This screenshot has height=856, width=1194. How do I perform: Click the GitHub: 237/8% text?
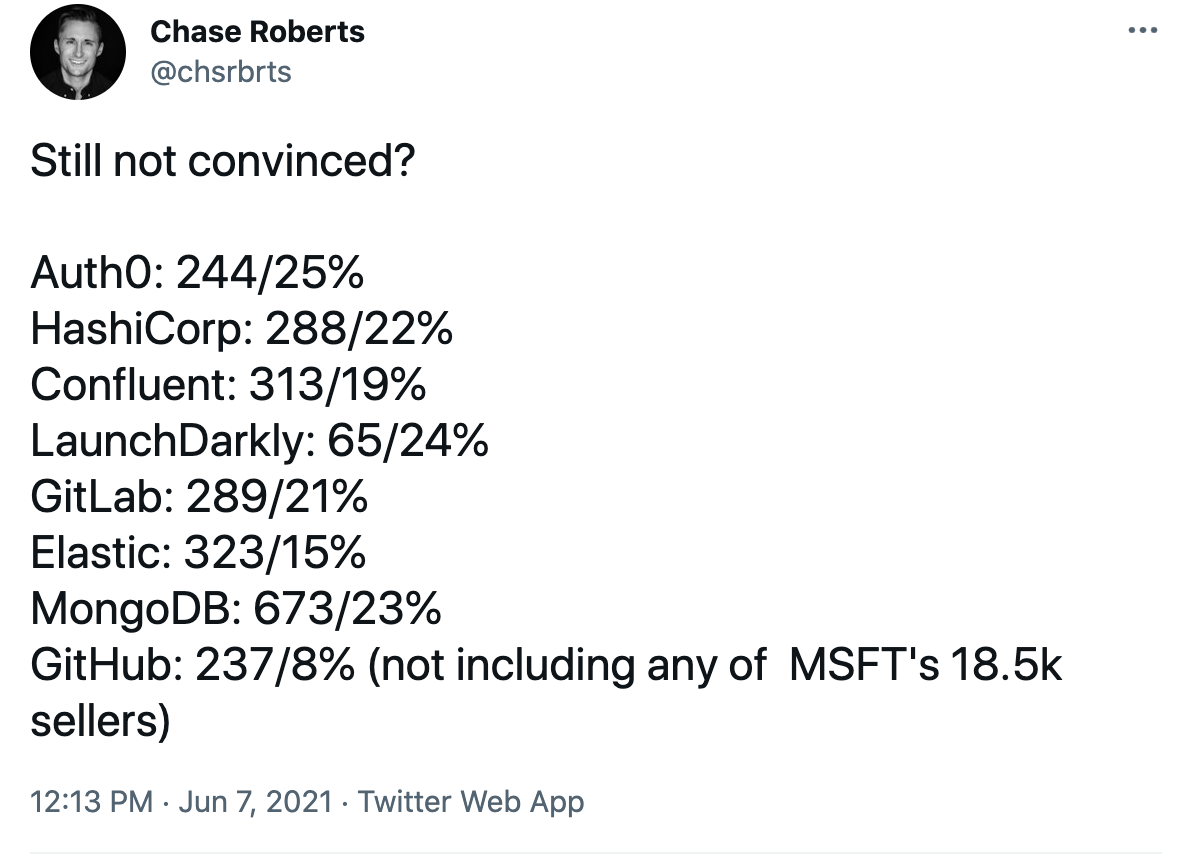coord(193,665)
